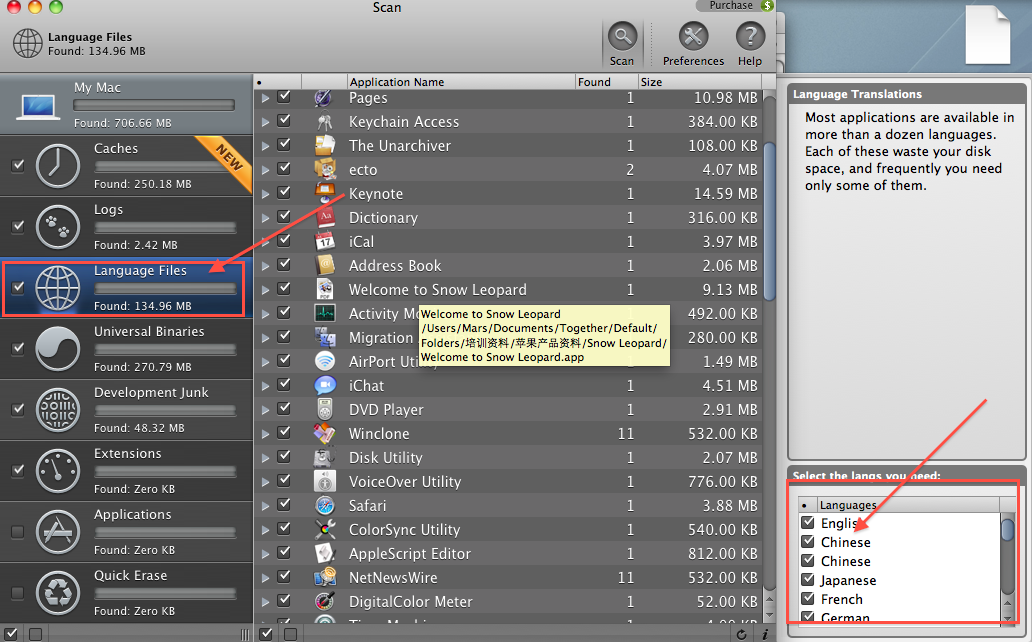Select the My Mac laptop icon

tap(38, 107)
